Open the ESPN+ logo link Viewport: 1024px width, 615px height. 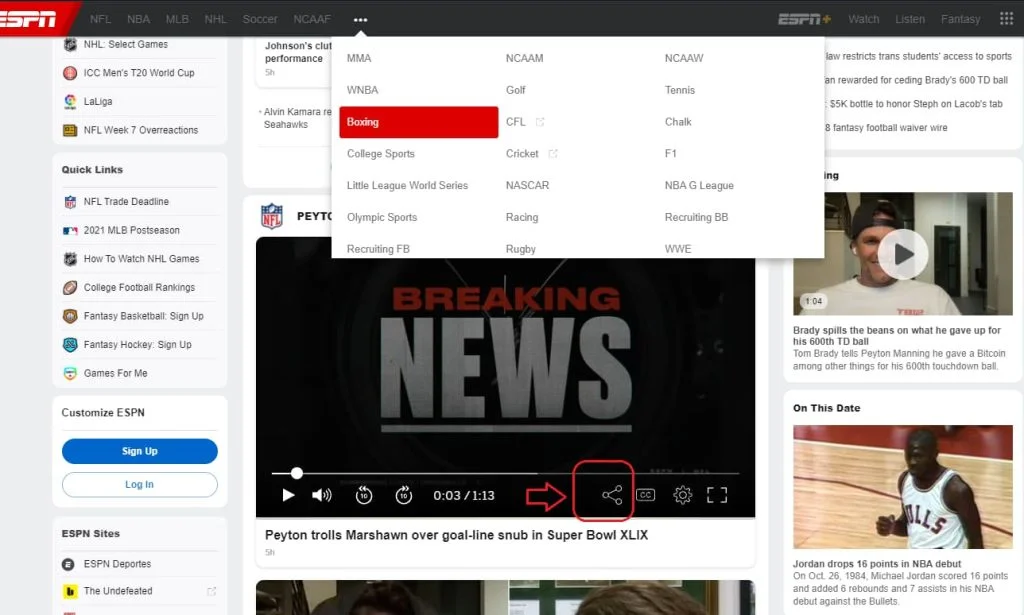coord(805,19)
